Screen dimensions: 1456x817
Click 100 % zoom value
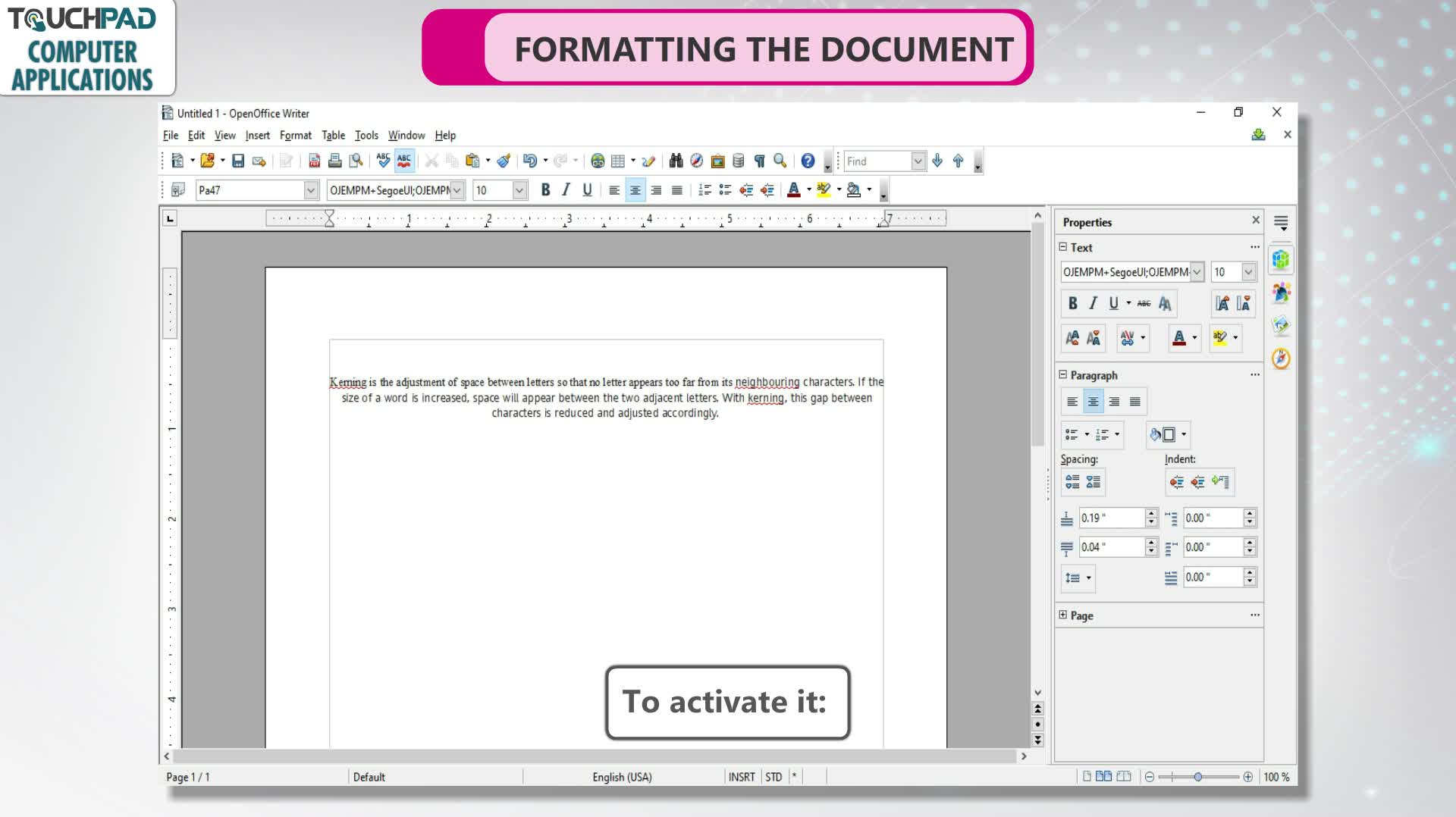1276,777
